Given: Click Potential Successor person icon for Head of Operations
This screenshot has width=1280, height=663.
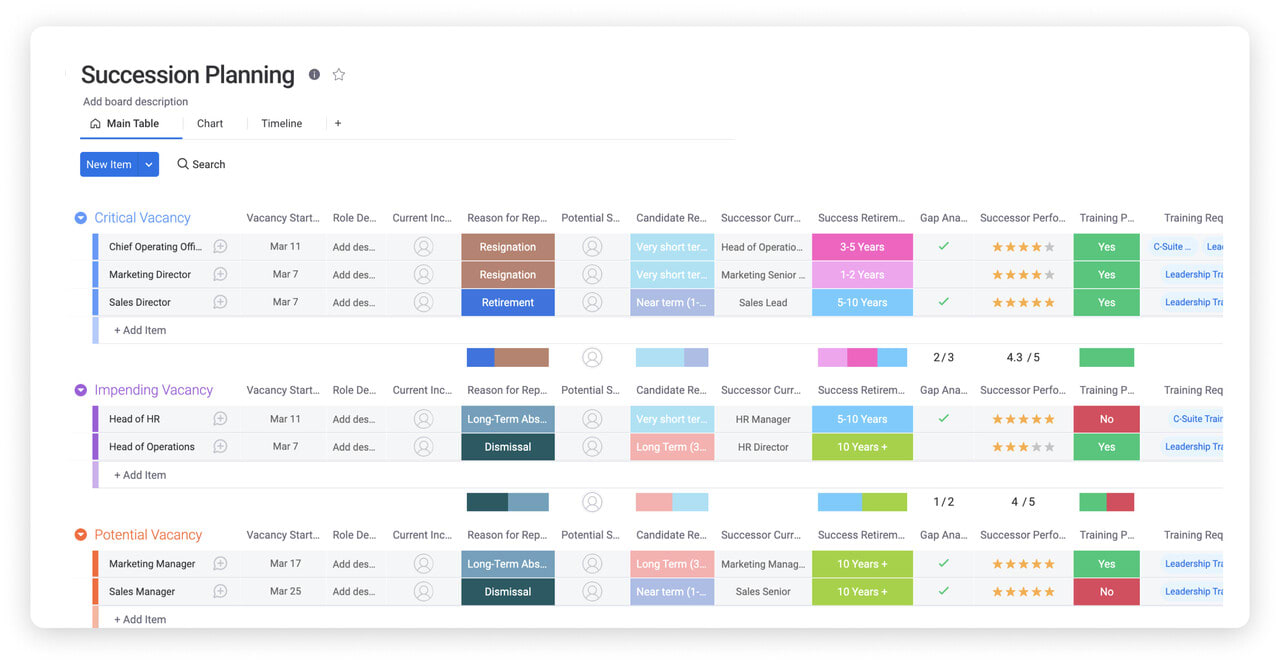Looking at the screenshot, I should coord(592,447).
